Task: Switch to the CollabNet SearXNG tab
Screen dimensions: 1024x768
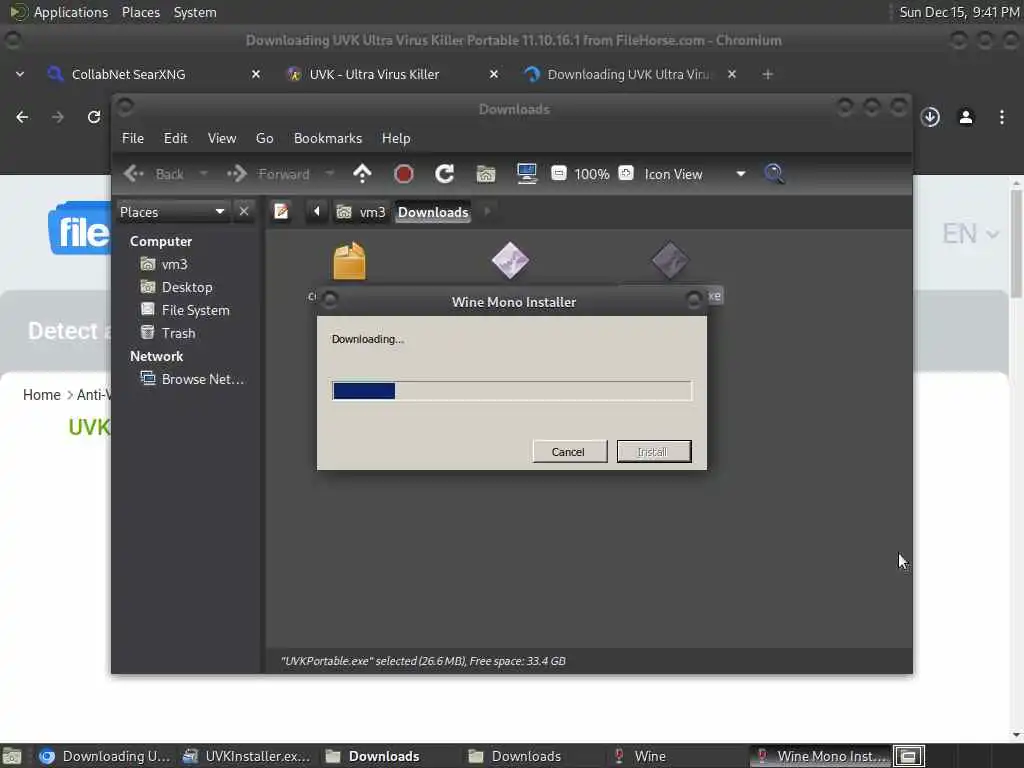Action: click(x=128, y=74)
